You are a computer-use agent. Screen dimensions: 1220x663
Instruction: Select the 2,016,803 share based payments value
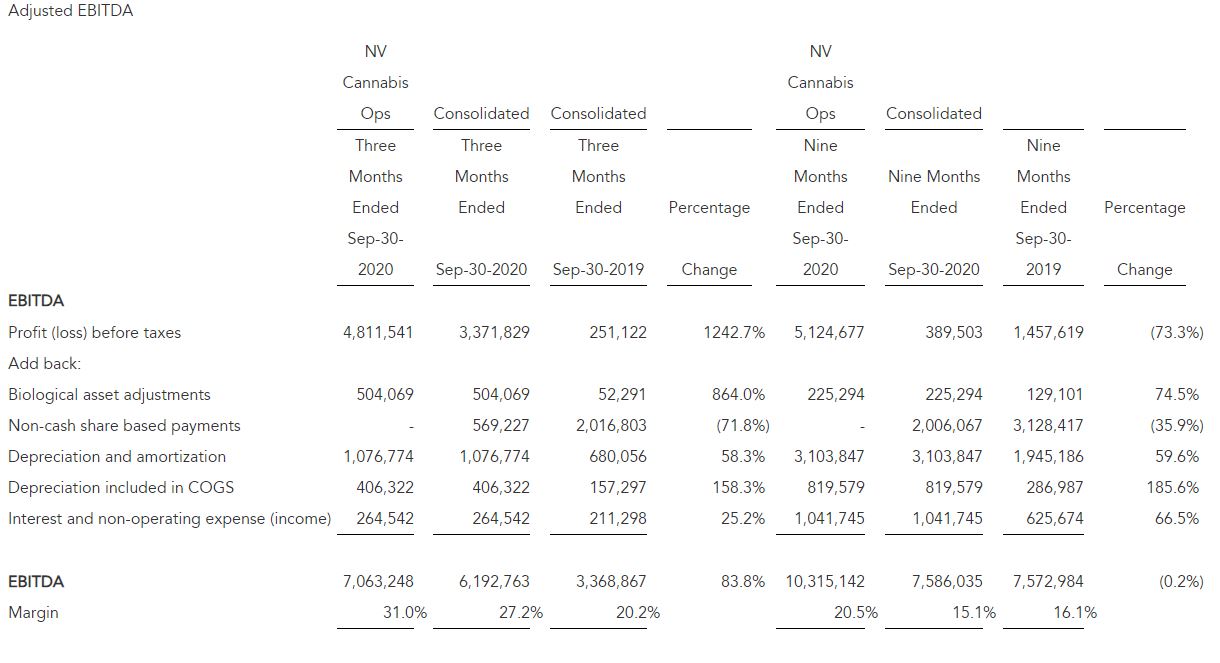(x=611, y=426)
